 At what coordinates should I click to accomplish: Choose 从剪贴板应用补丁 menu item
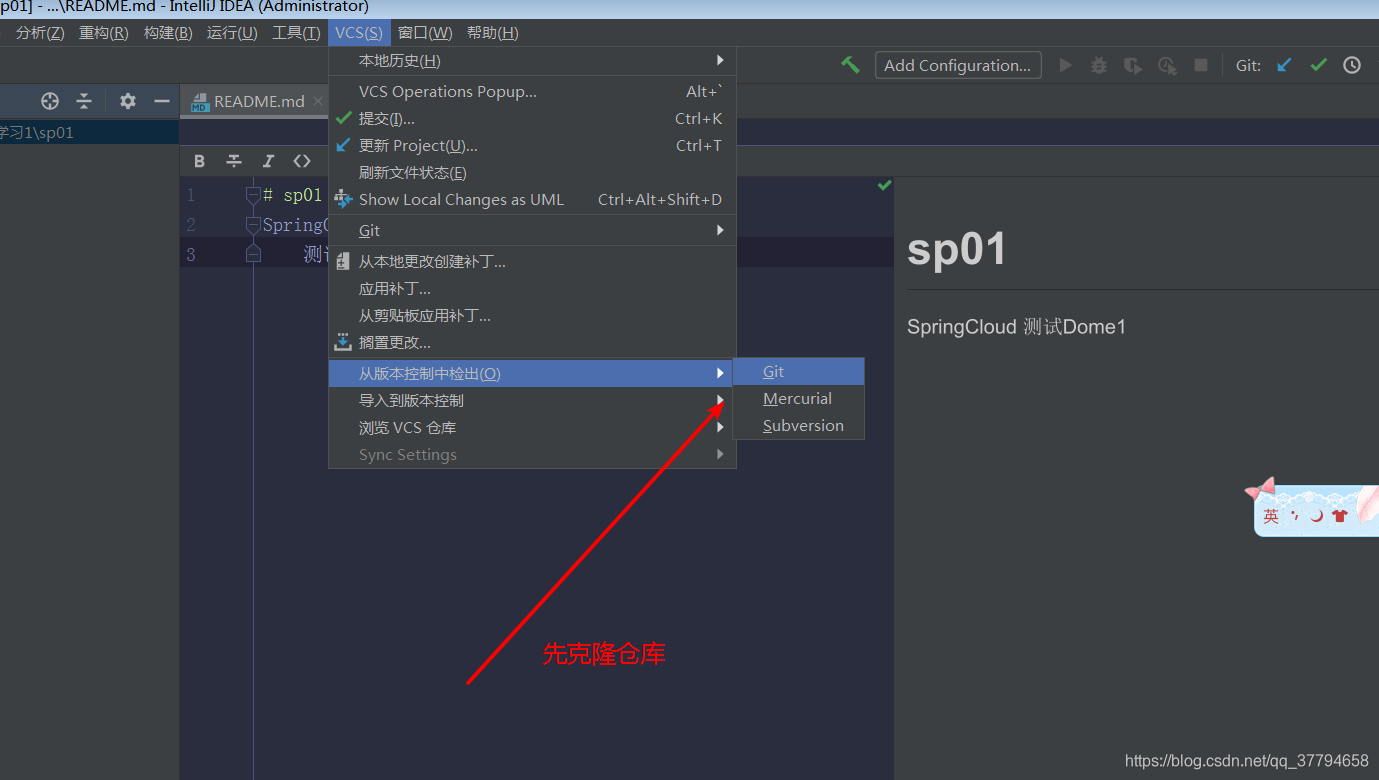tap(533, 316)
